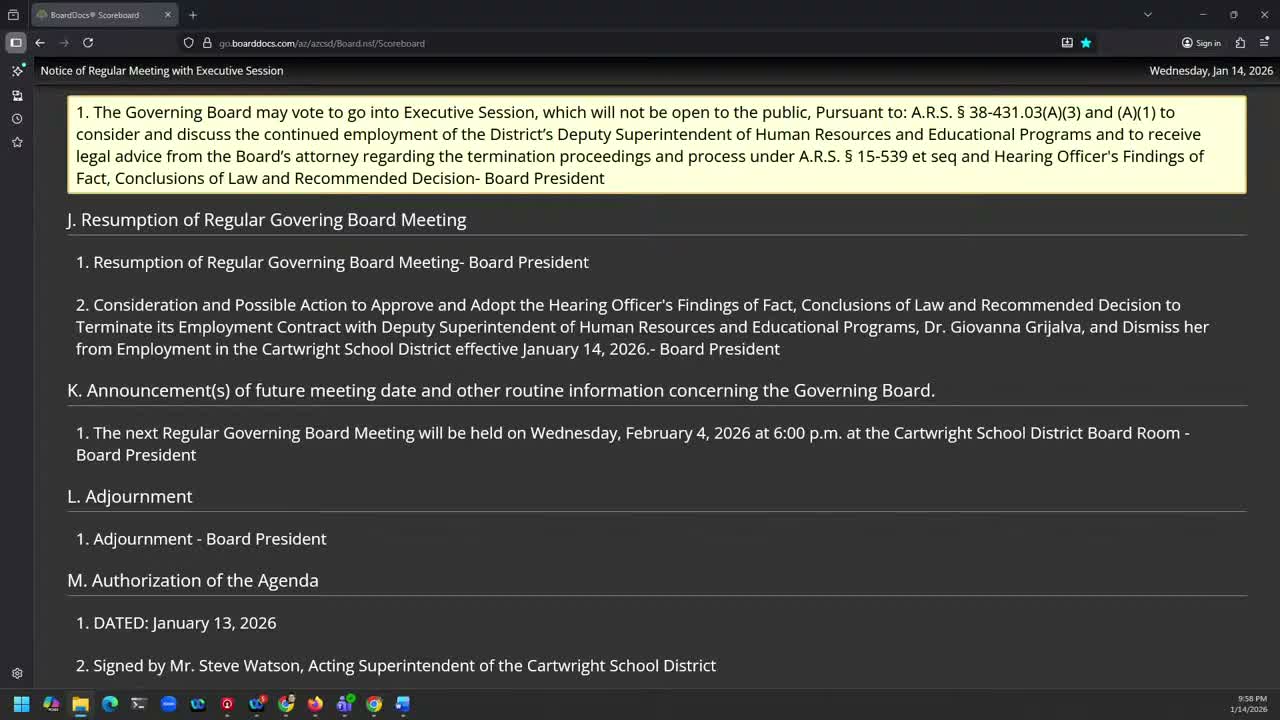Focus the boarddocs.com address bar
1280x720 pixels.
[x=630, y=43]
